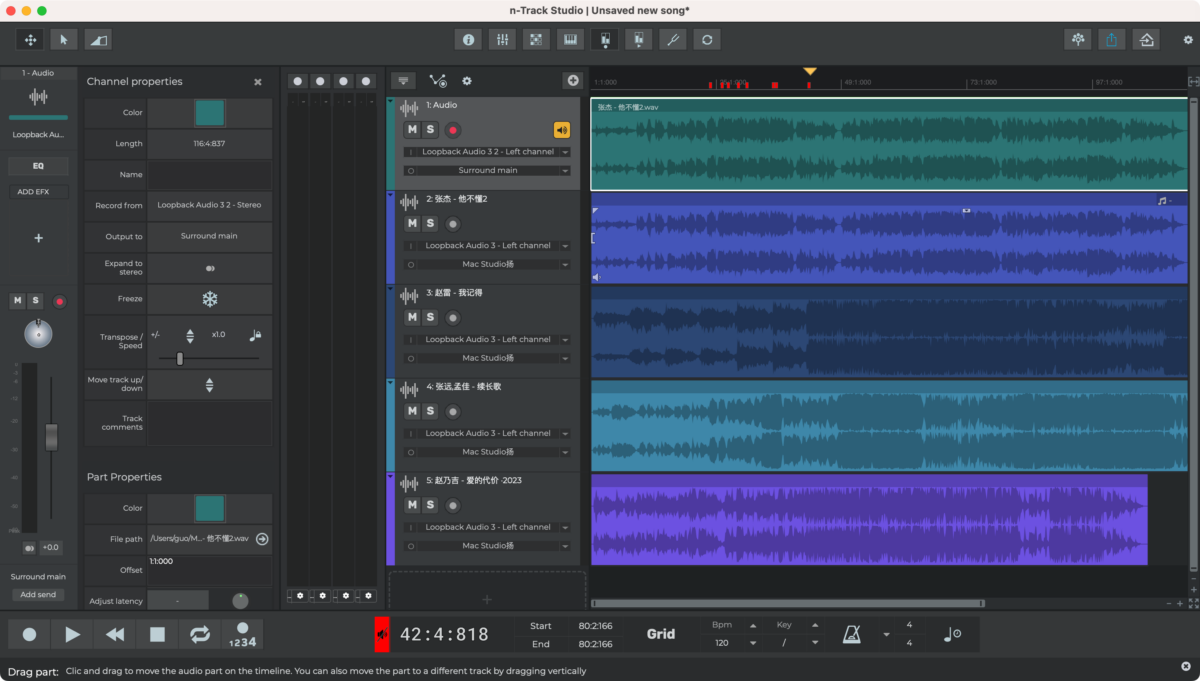Screen dimensions: 1200x681
Task: Arm record on track 4 张远,孟佳
Action: 453,411
